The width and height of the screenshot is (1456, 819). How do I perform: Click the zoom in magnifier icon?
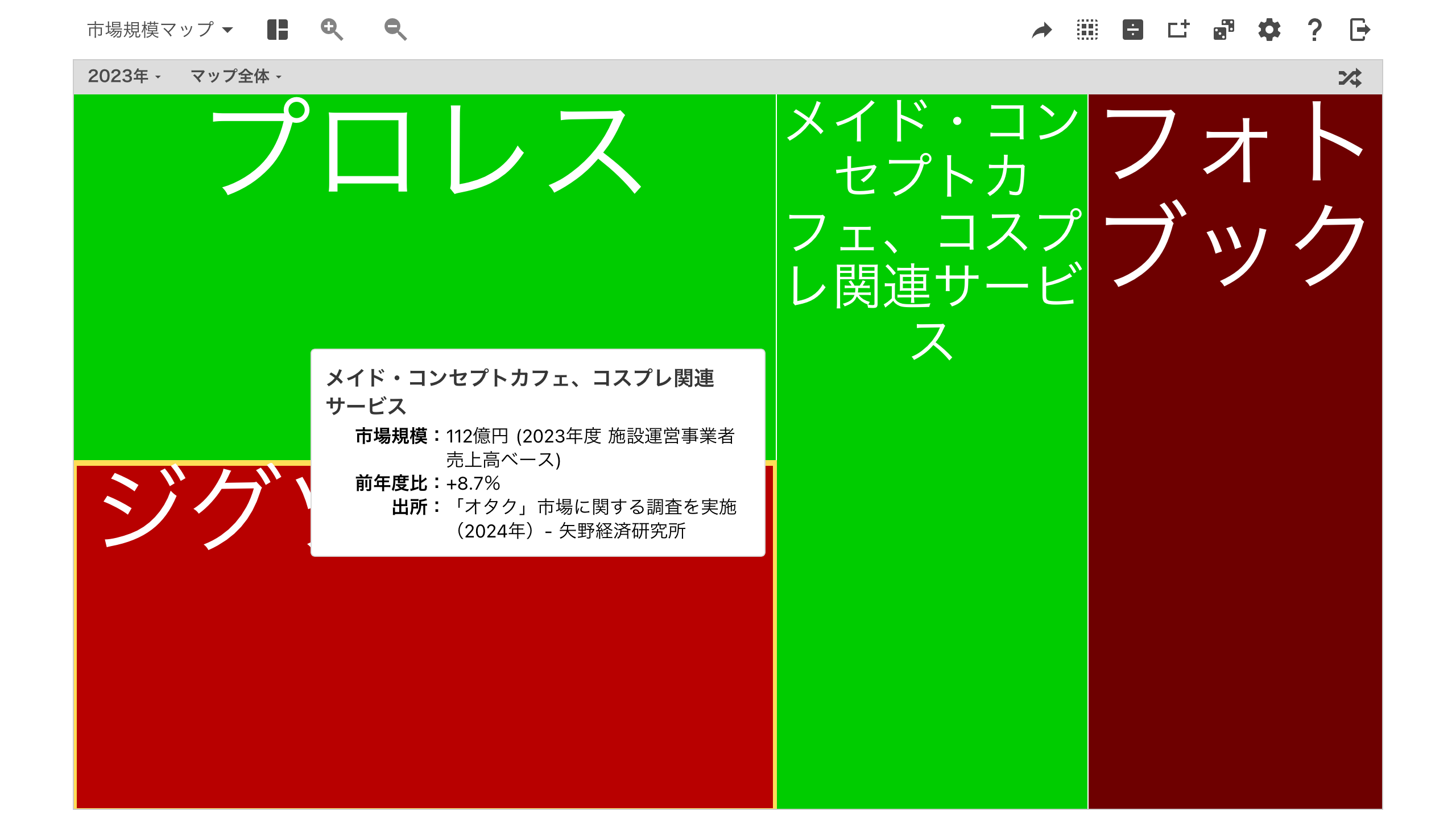pos(332,30)
